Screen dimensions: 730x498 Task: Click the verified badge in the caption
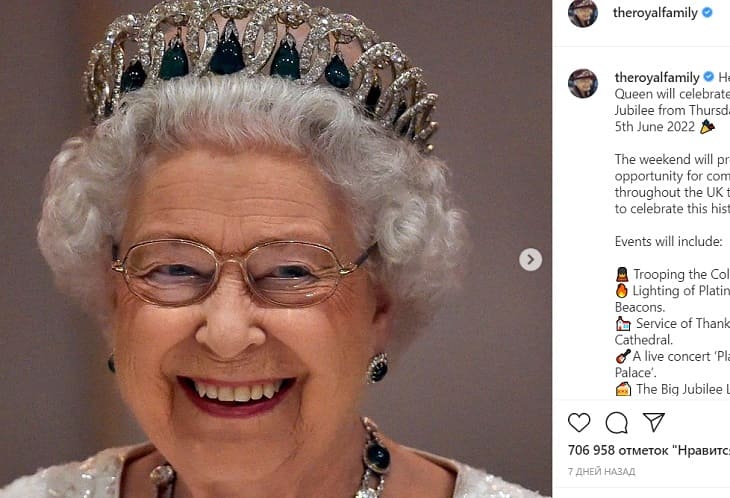tap(708, 77)
